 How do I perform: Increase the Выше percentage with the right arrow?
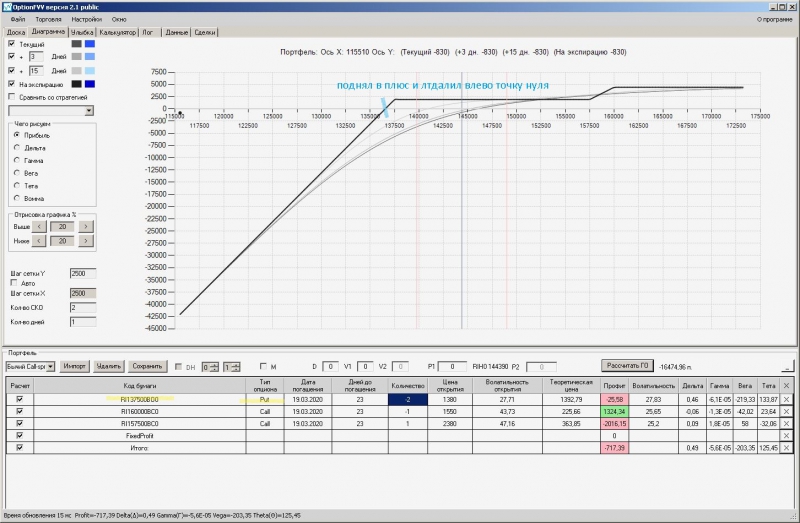click(86, 227)
